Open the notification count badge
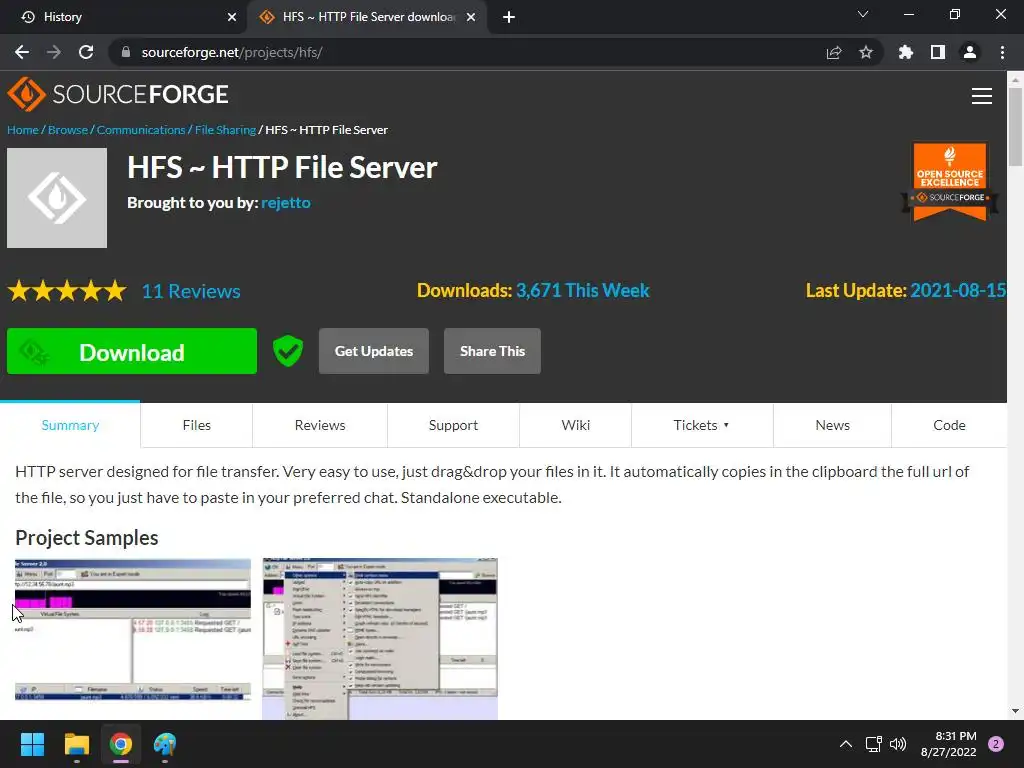 [x=996, y=744]
